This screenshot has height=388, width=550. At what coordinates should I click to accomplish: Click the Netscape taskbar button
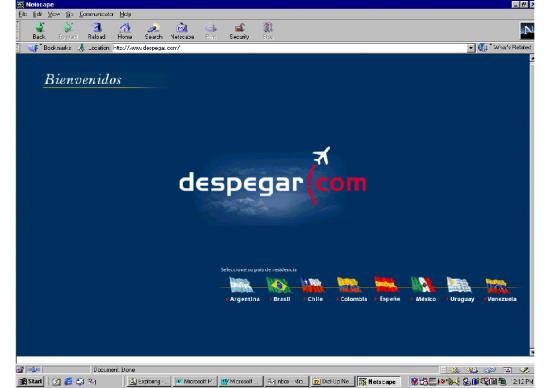click(378, 381)
